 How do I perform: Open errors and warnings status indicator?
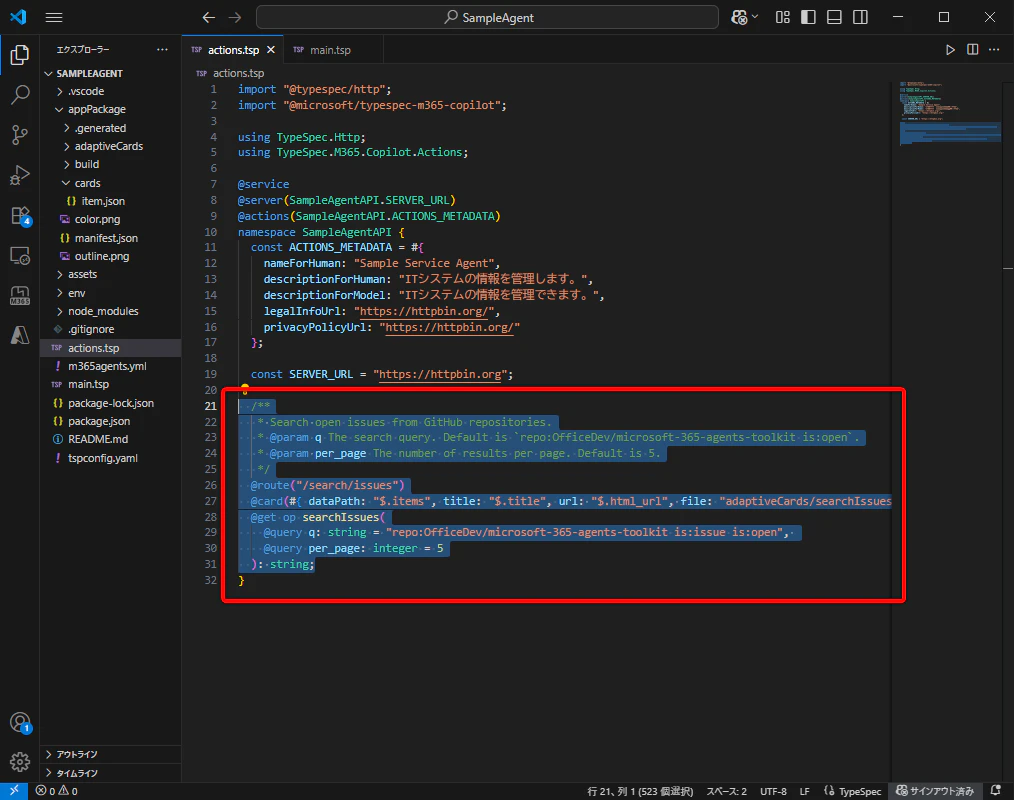(x=57, y=791)
